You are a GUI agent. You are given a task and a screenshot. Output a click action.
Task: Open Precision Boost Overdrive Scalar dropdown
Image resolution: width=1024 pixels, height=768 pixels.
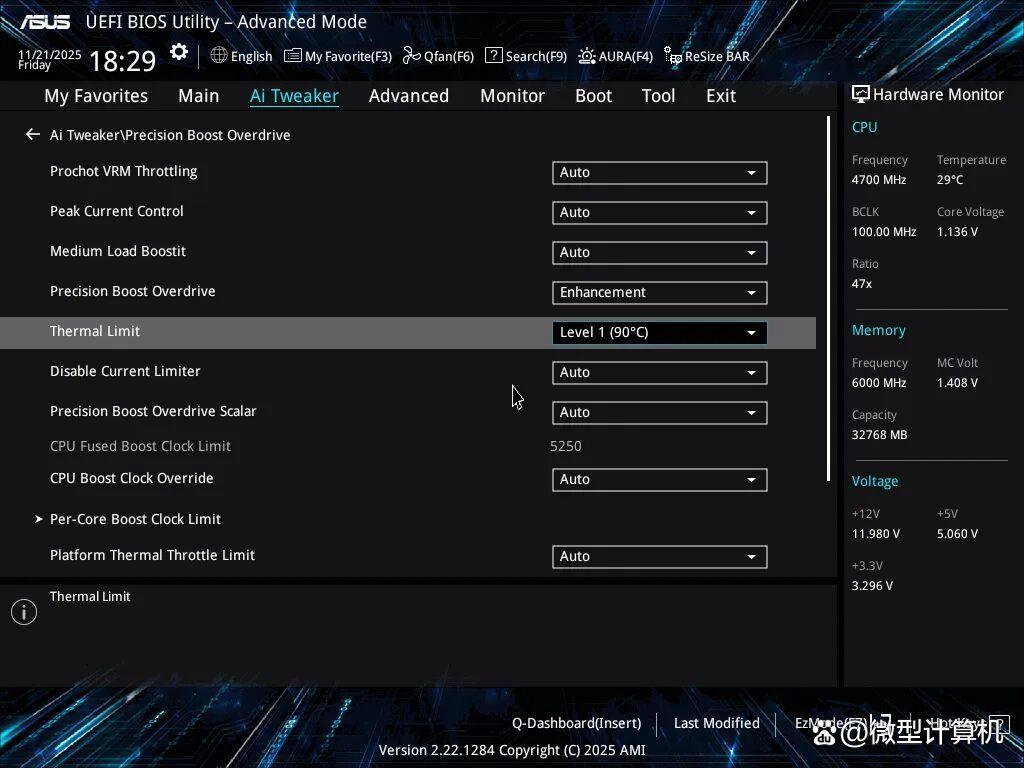point(660,413)
